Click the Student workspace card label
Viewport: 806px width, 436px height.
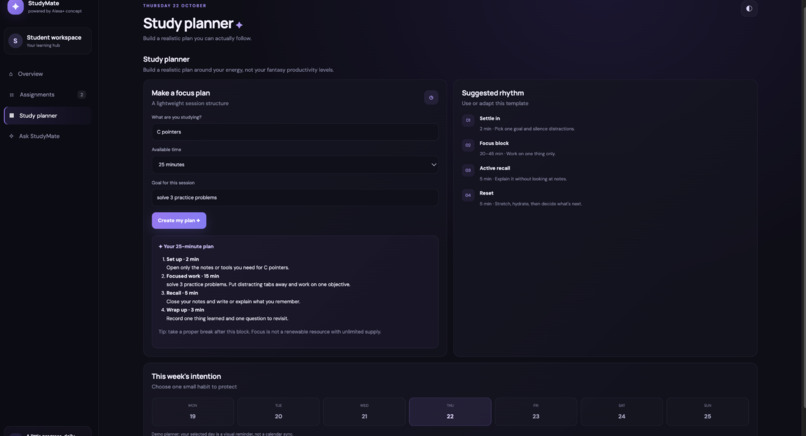54,38
